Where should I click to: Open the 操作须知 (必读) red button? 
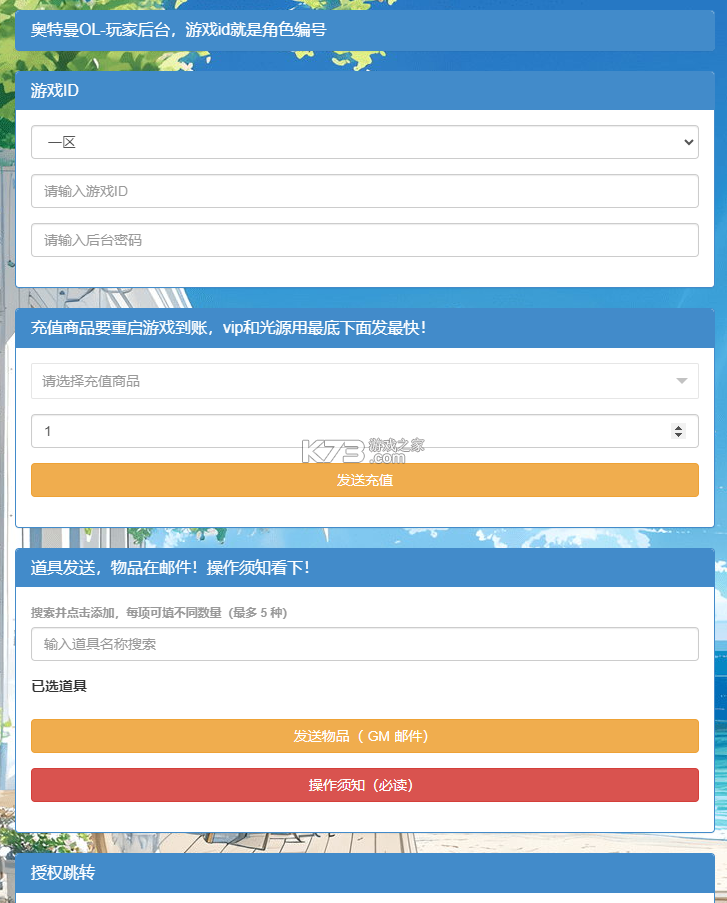point(365,785)
